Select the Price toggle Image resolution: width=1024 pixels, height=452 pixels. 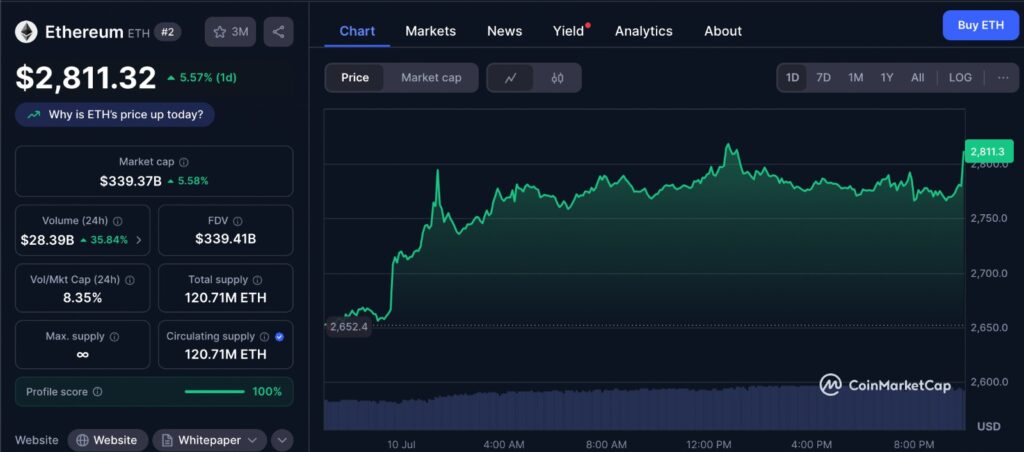click(x=355, y=78)
